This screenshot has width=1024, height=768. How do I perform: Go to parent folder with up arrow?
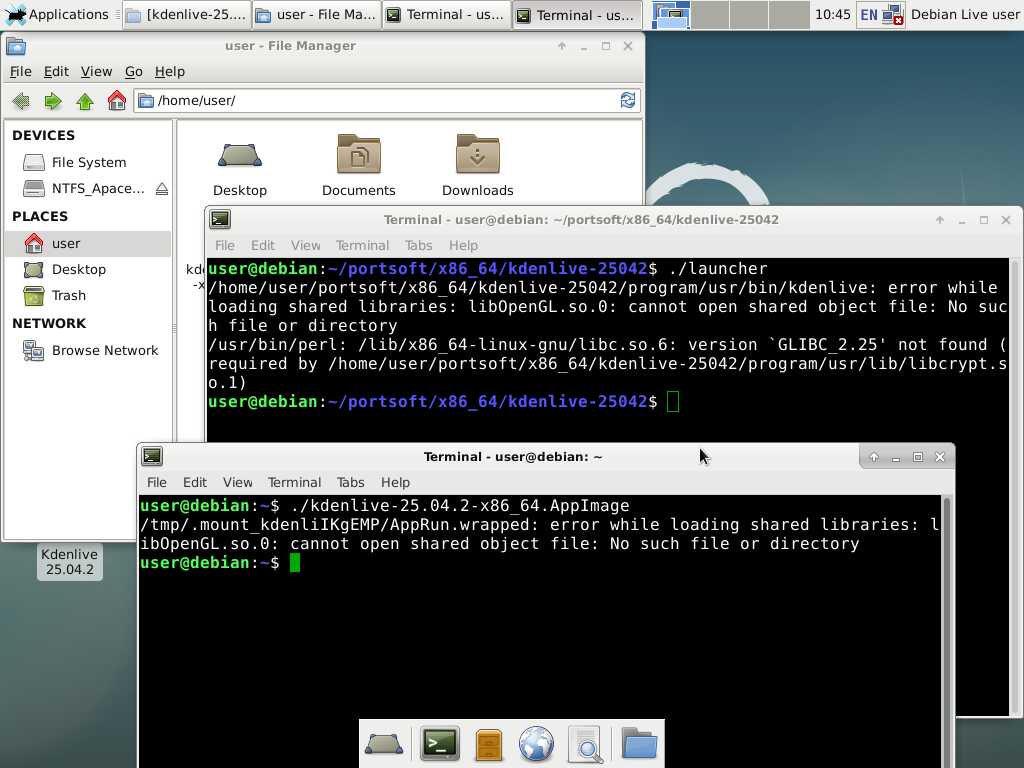[x=85, y=101]
